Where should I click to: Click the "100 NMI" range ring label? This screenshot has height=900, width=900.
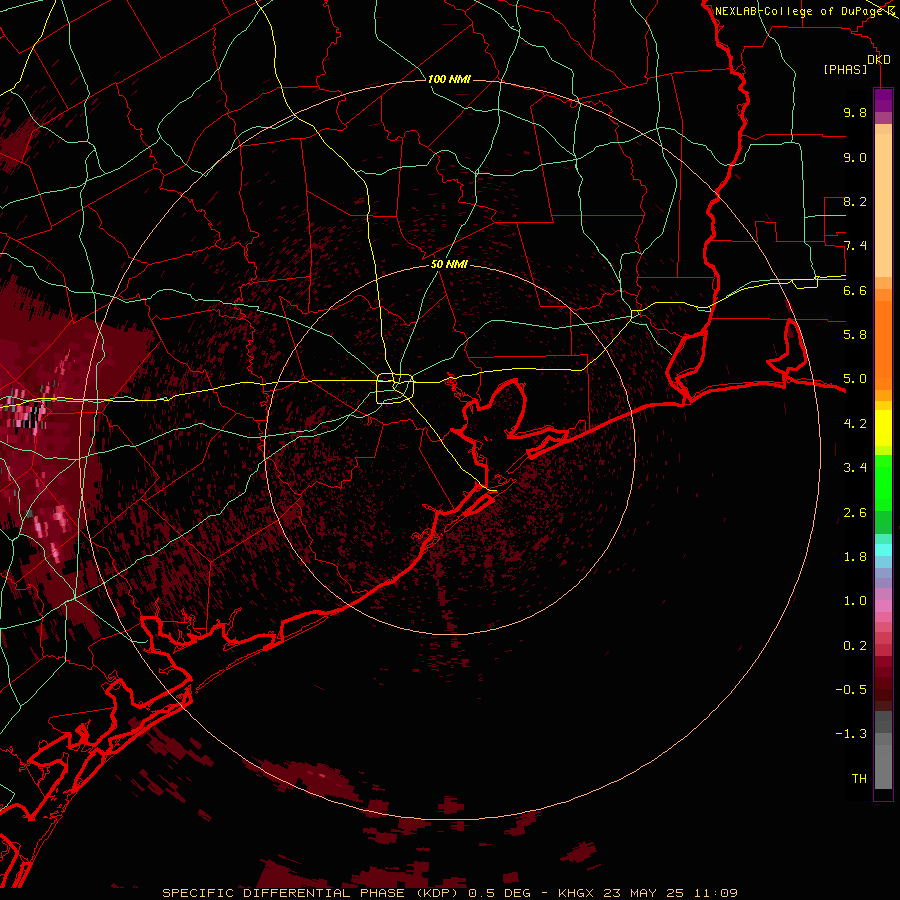pos(449,79)
